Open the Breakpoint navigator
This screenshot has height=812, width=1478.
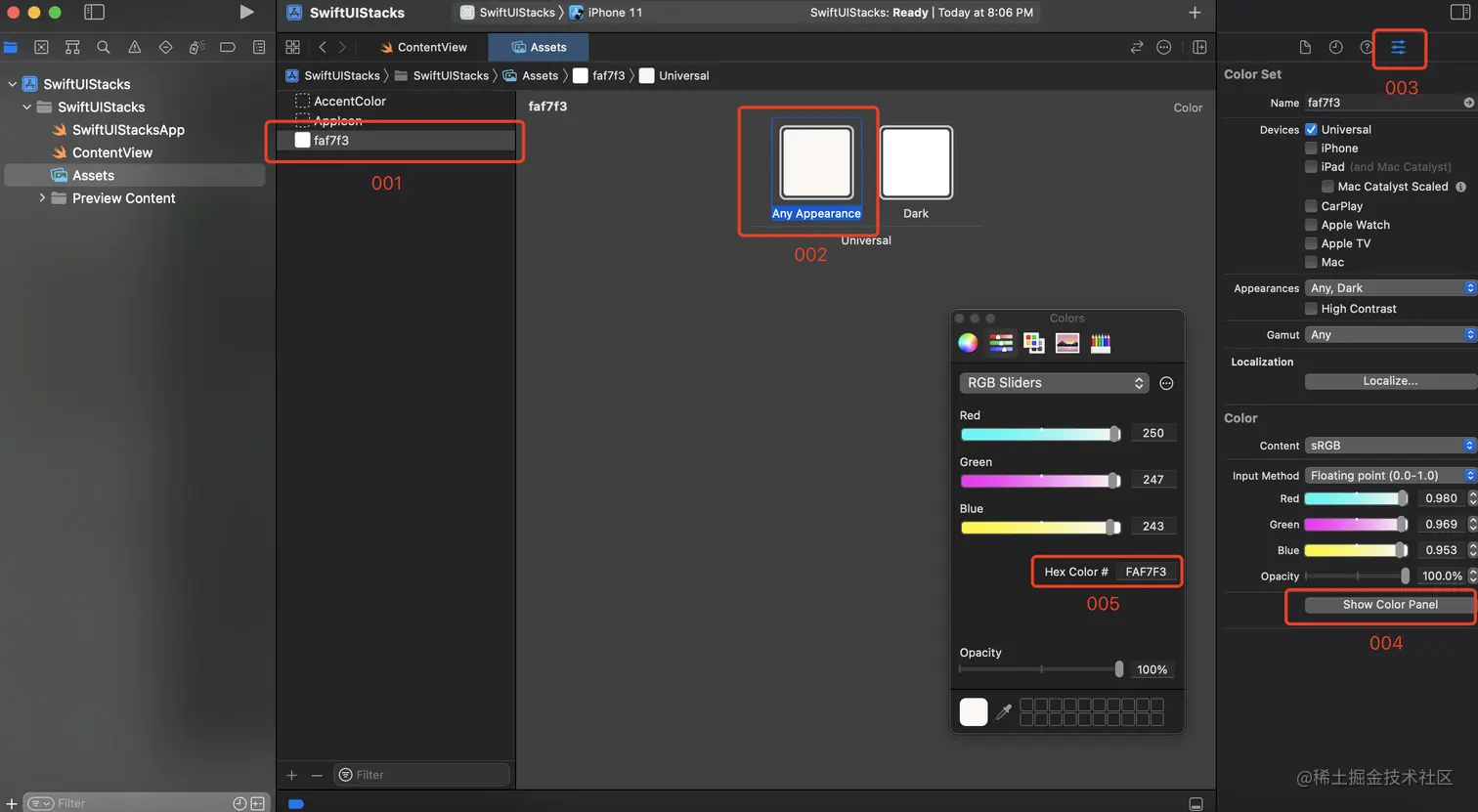228,47
